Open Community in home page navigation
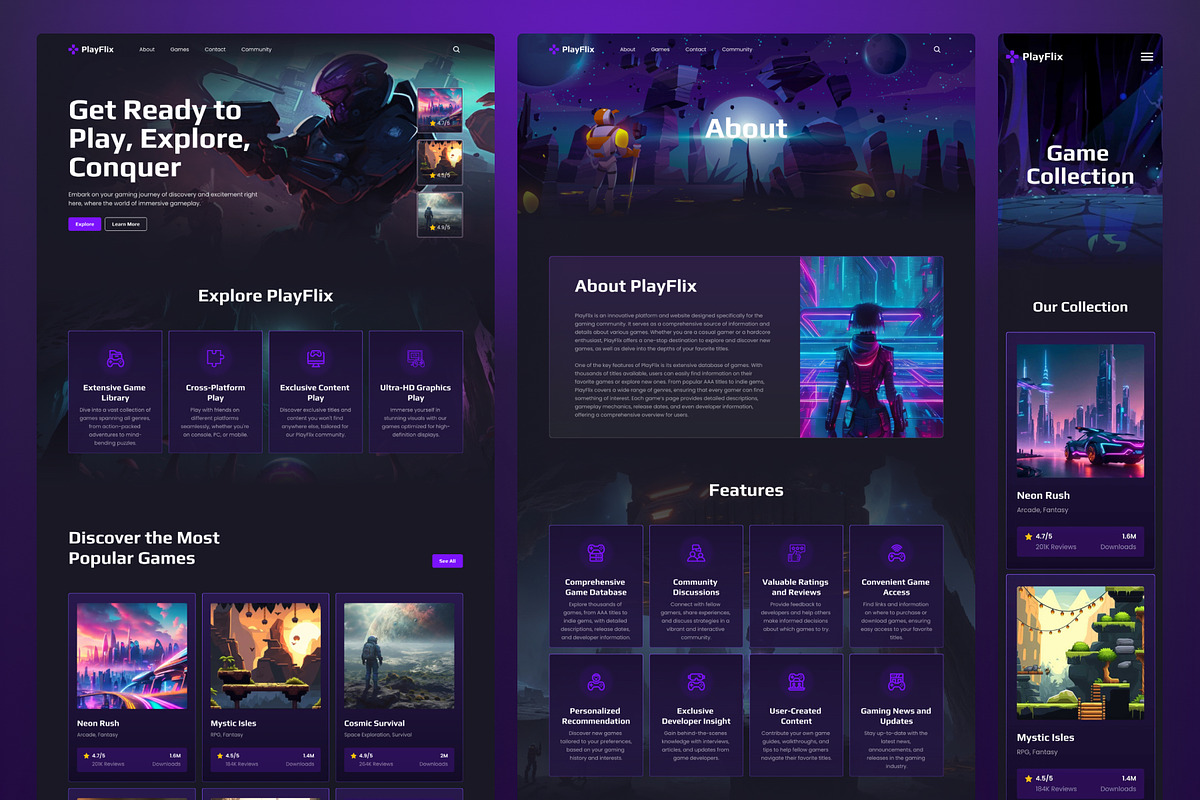The height and width of the screenshot is (800, 1200). click(256, 49)
